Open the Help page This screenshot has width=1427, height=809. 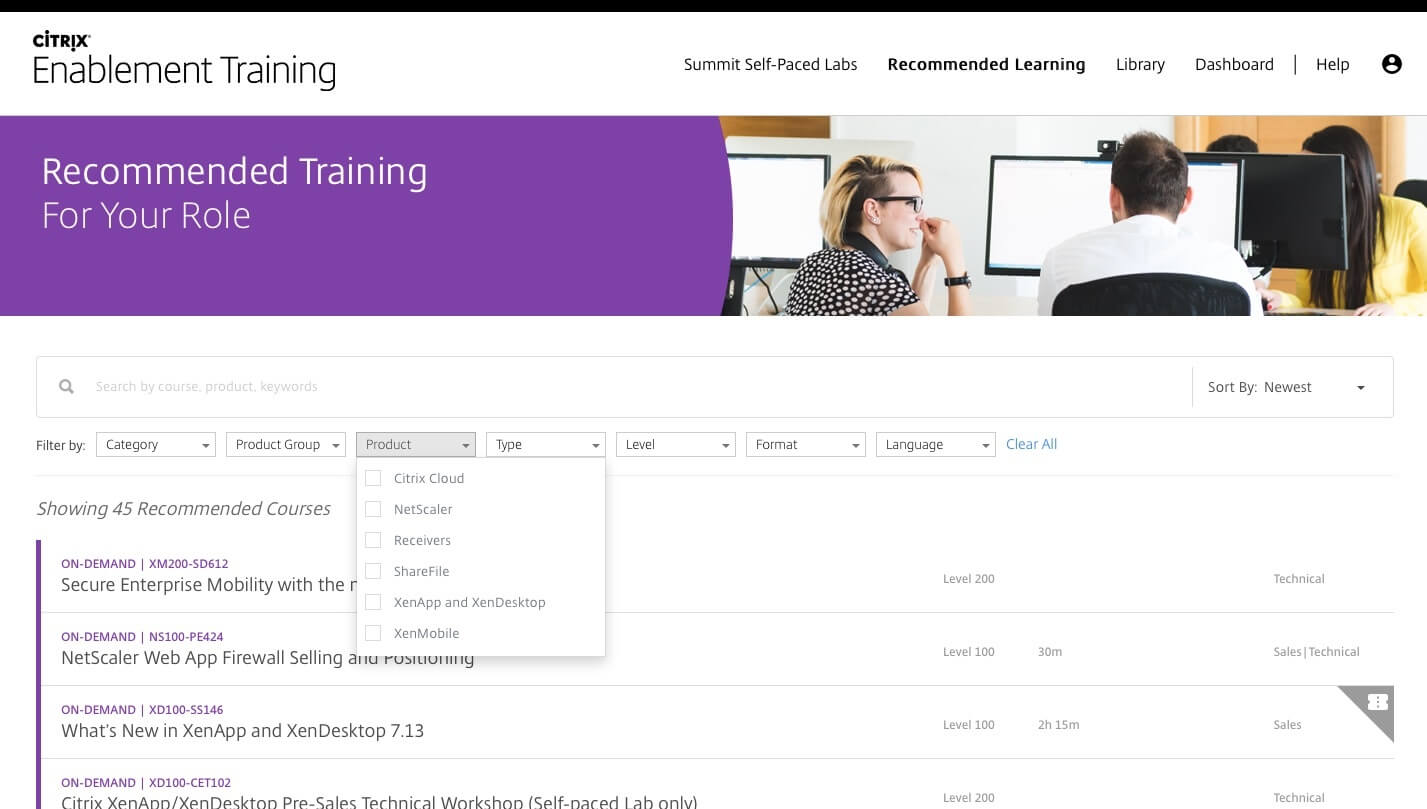click(1332, 64)
